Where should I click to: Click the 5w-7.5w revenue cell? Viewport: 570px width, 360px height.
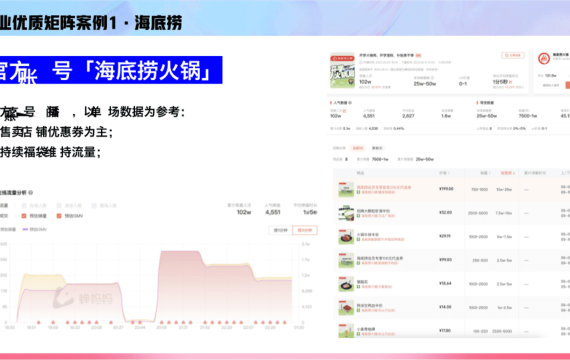(504, 237)
